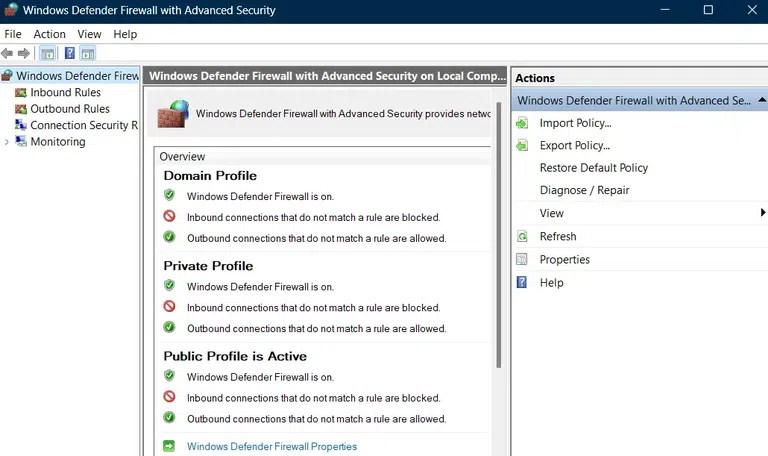768x456 pixels.
Task: Collapse the Actions section header arrow
Action: (762, 100)
